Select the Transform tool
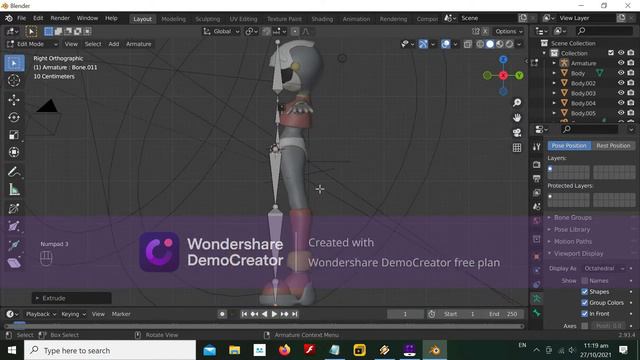Image resolution: width=640 pixels, height=360 pixels. [14, 152]
